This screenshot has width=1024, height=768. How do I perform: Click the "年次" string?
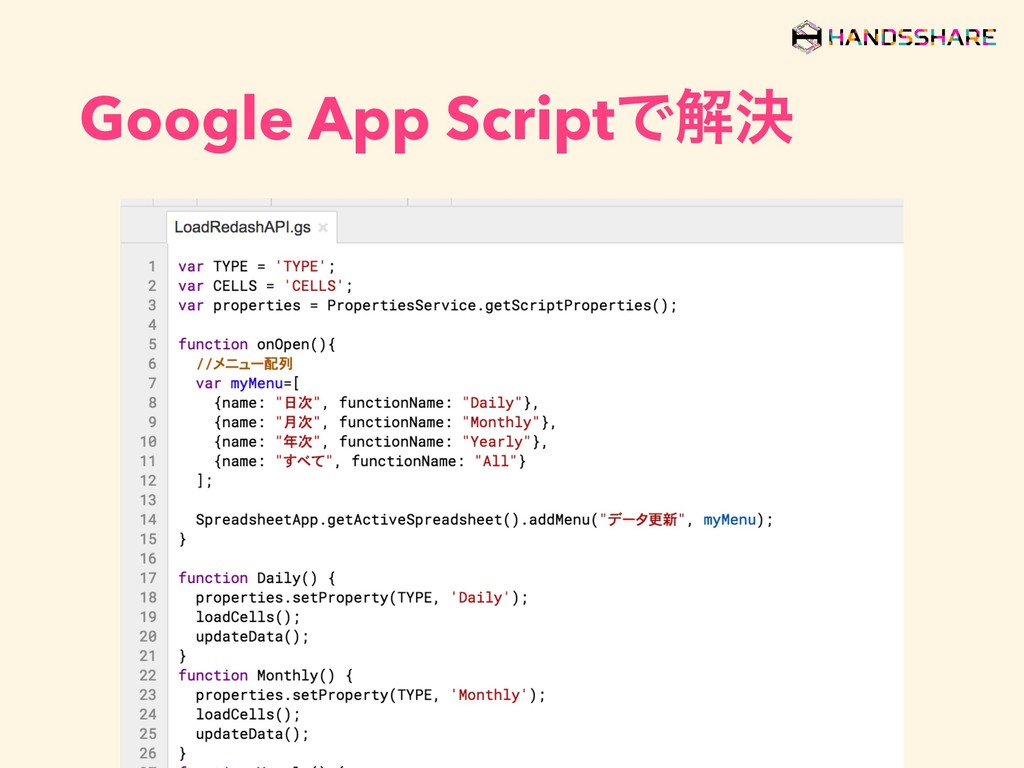coord(298,442)
